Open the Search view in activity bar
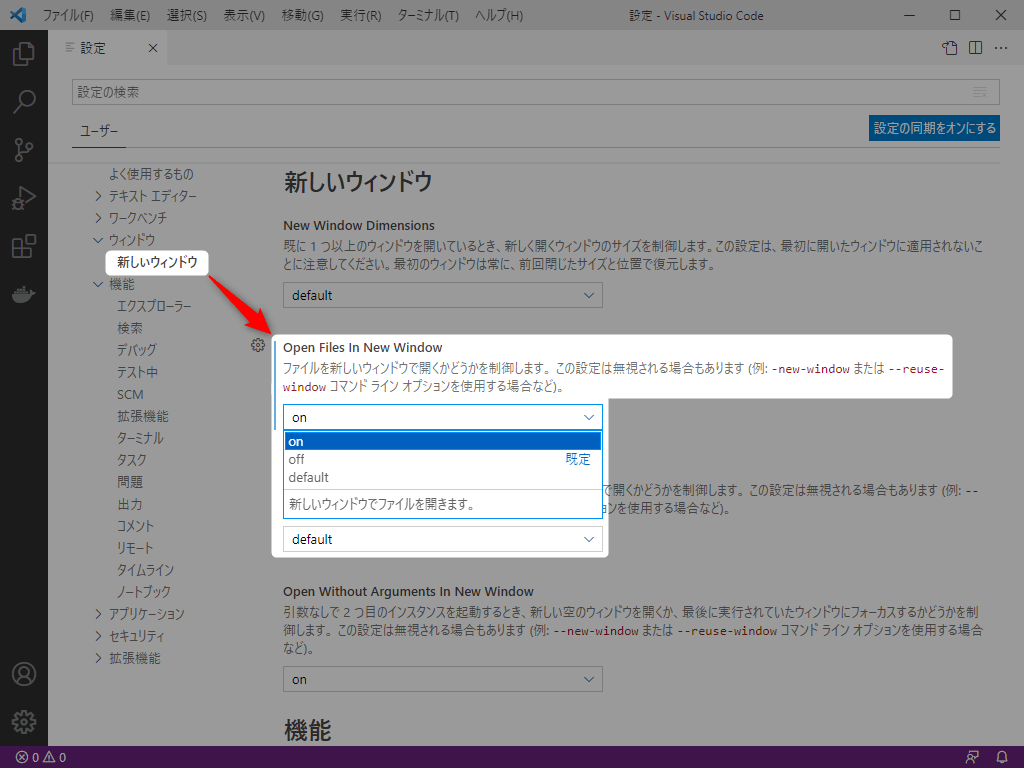 pos(24,101)
